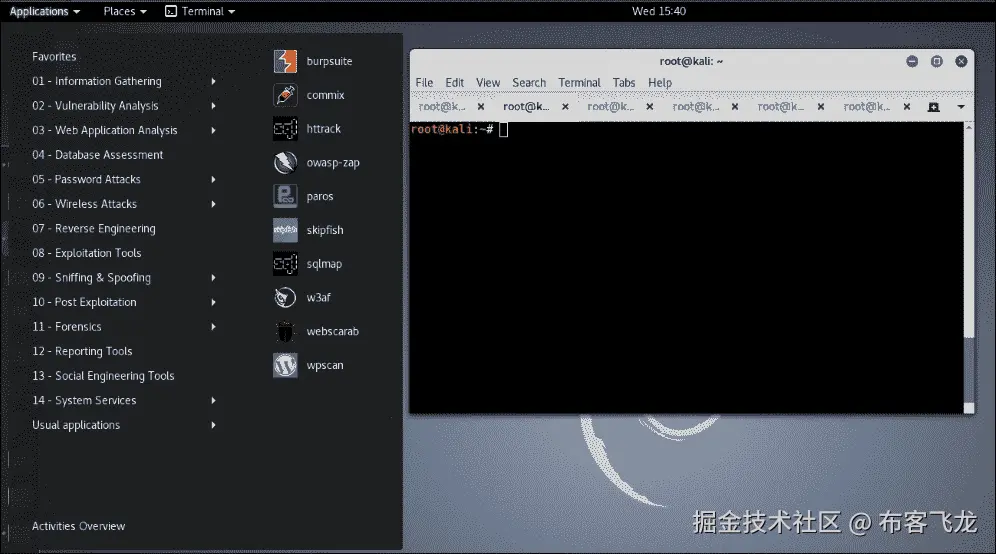Select the skipfish icon
Viewport: 996px width, 554px height.
285,230
